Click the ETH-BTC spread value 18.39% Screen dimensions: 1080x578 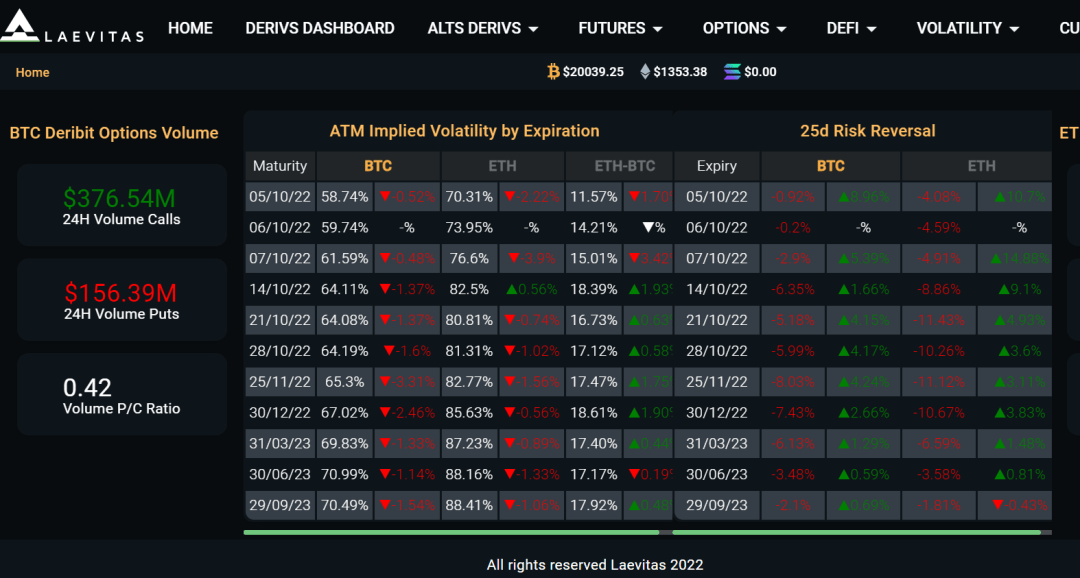[594, 289]
